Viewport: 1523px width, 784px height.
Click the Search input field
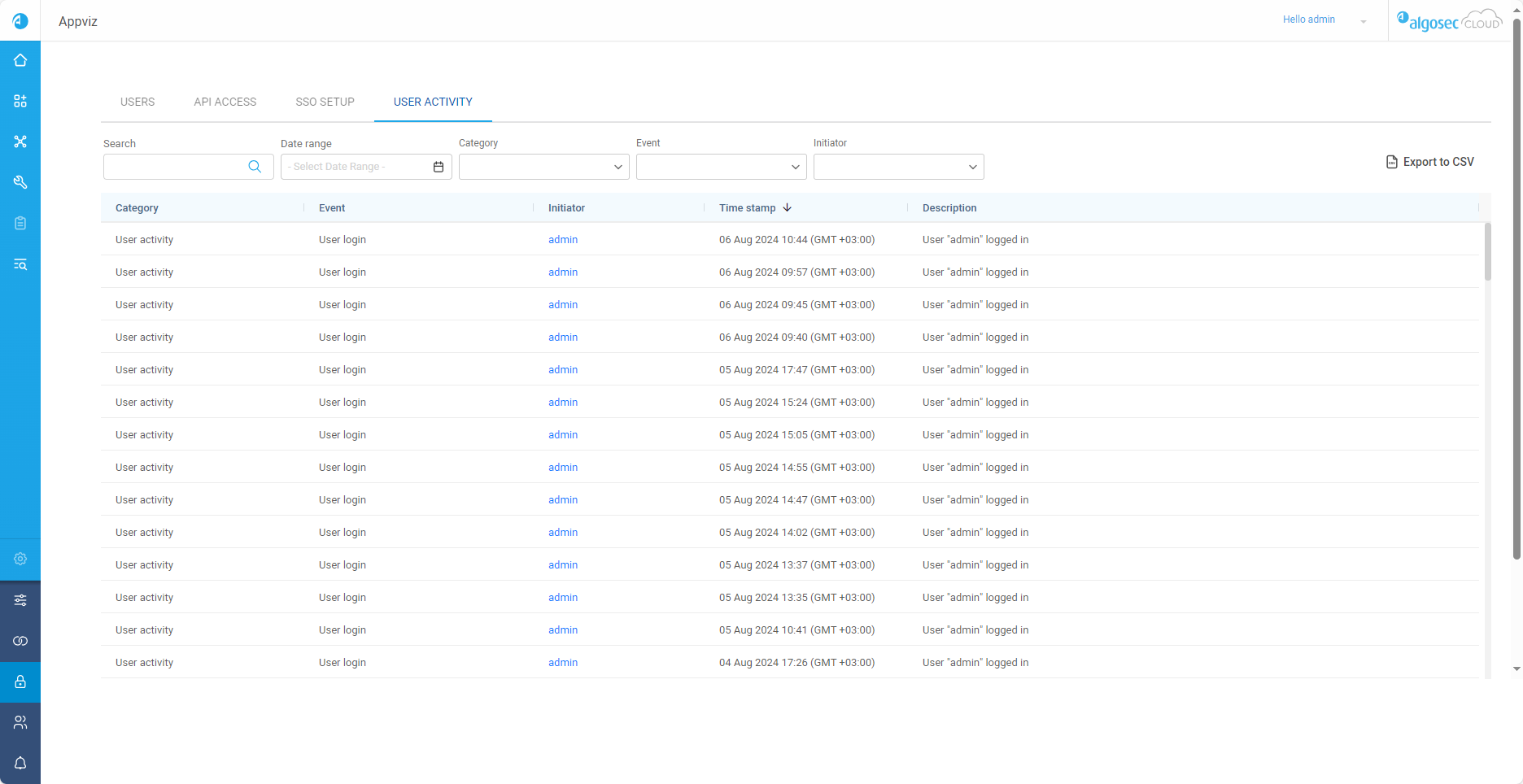click(x=175, y=167)
